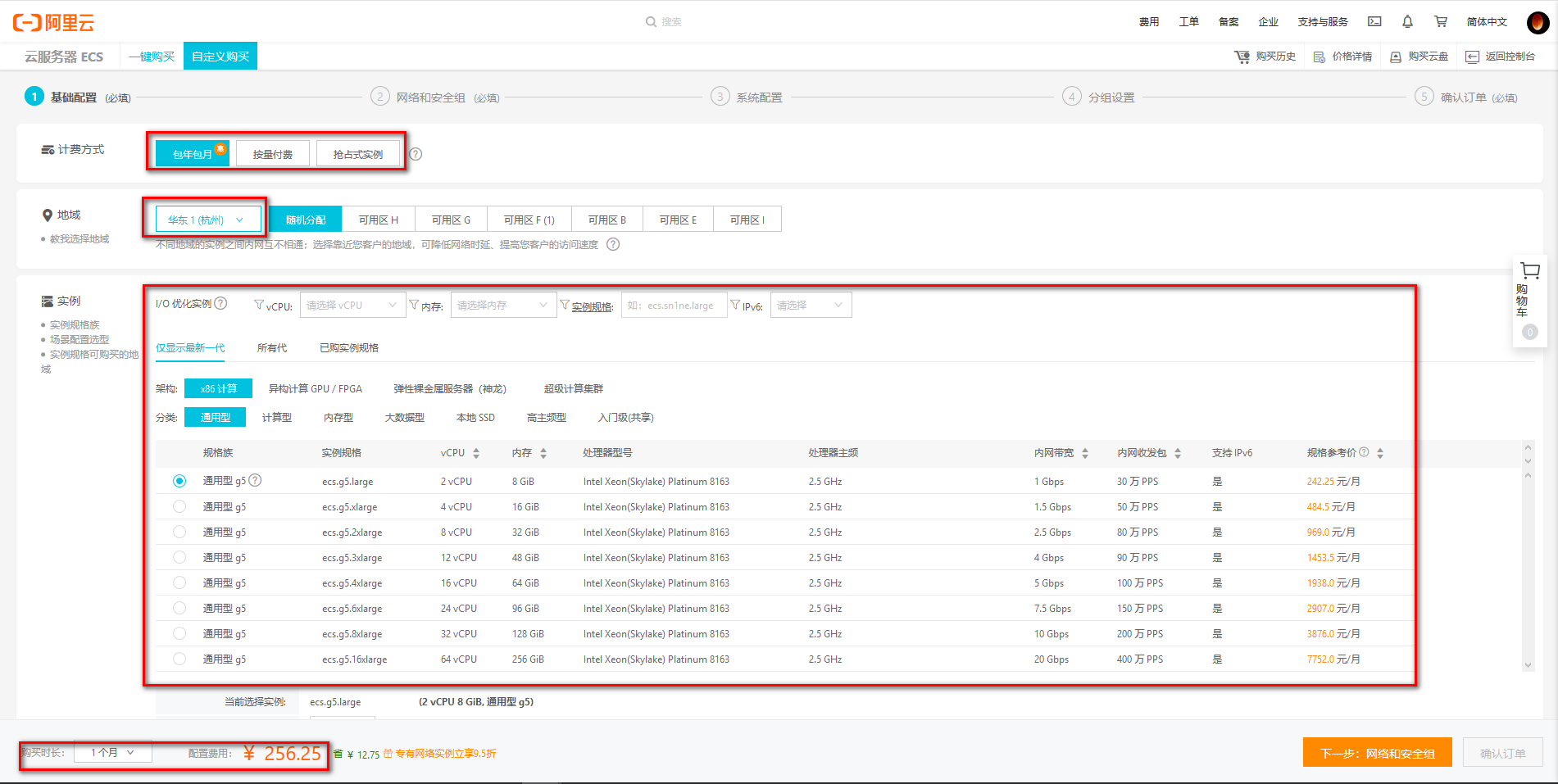This screenshot has height=784, width=1558.
Task: Click the 内存 filter funnel icon
Action: (x=414, y=305)
